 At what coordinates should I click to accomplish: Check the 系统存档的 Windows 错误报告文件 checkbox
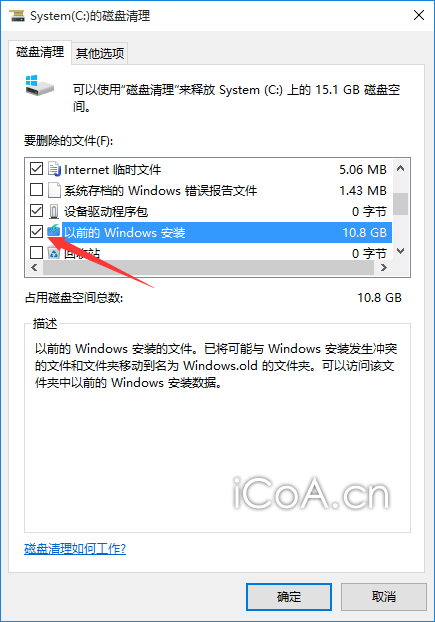pyautogui.click(x=36, y=190)
